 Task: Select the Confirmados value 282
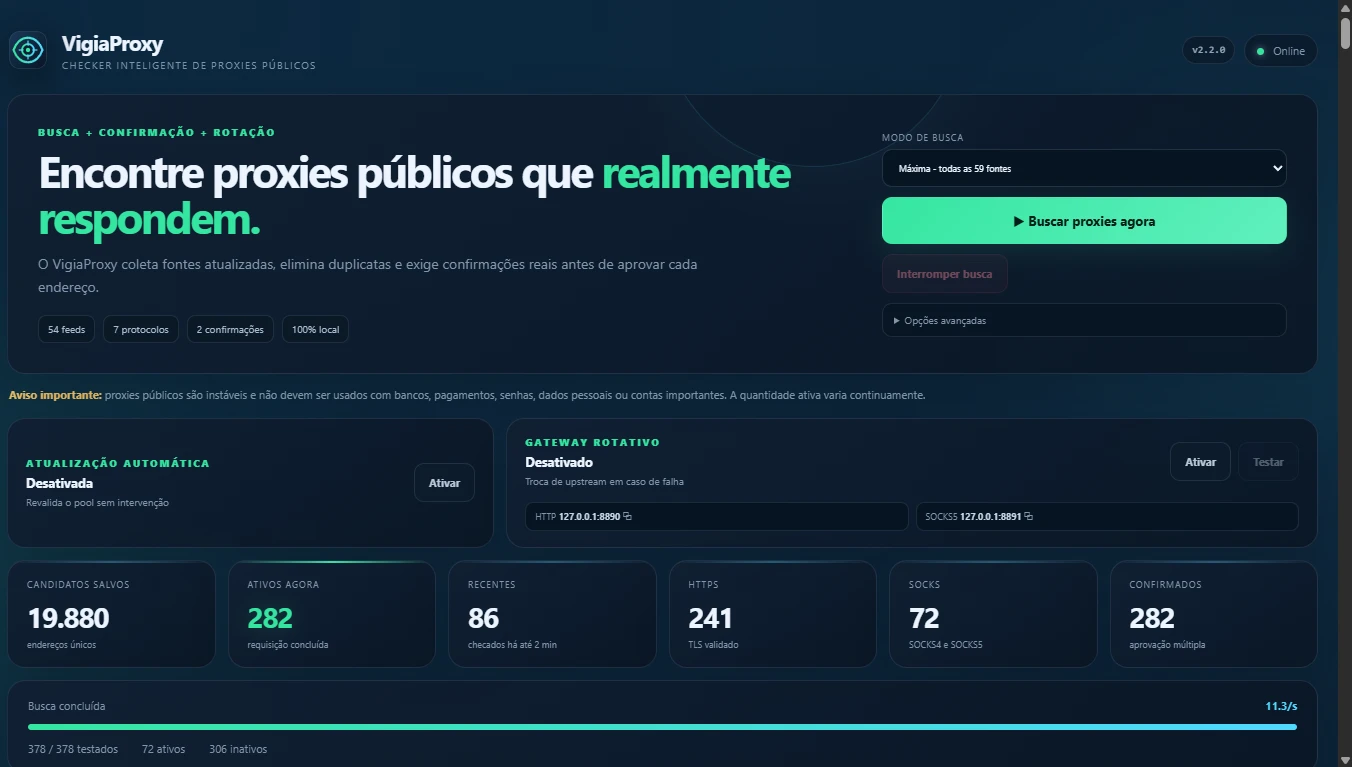point(1152,618)
